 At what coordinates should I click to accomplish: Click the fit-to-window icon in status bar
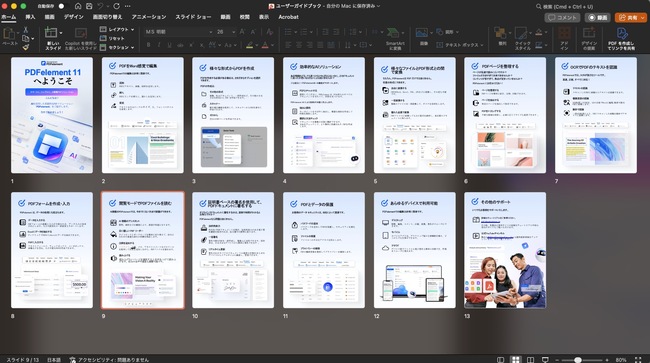638,360
